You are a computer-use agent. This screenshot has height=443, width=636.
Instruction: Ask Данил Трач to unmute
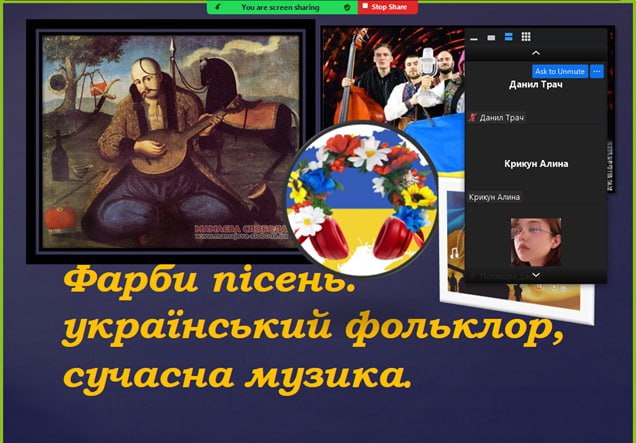560,71
